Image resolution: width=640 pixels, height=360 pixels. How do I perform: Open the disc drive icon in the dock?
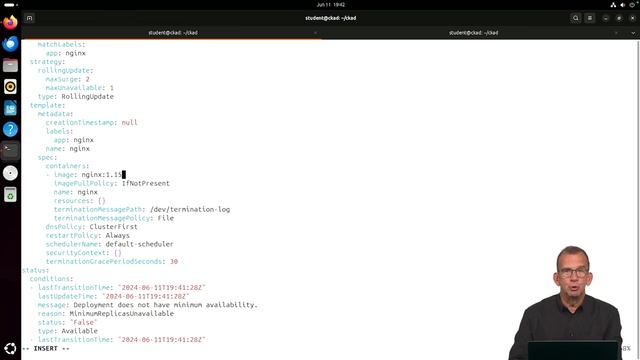10,173
